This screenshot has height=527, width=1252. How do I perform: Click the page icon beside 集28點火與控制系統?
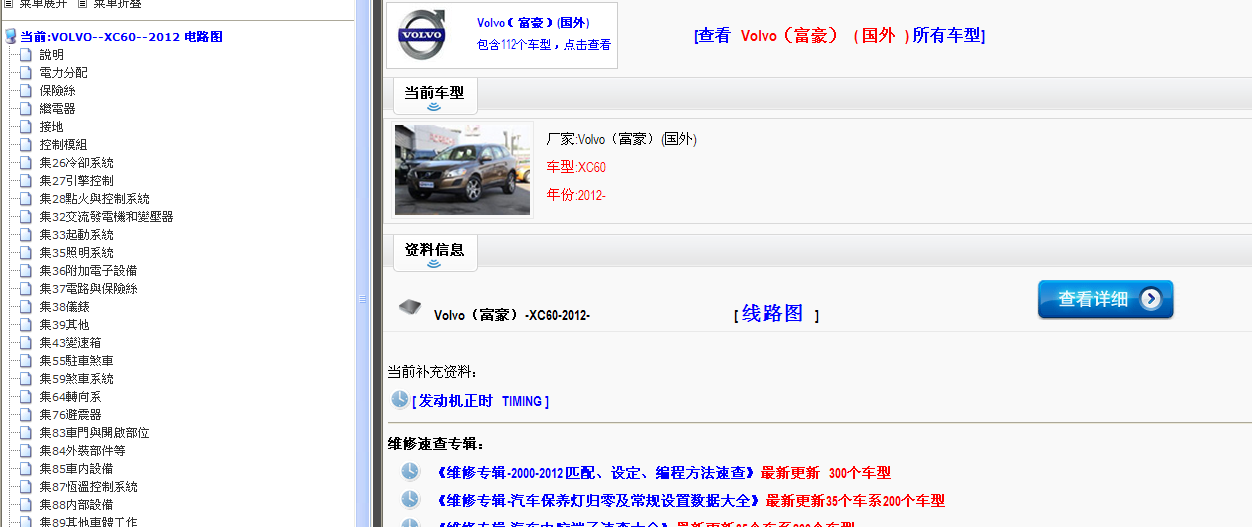click(x=26, y=199)
